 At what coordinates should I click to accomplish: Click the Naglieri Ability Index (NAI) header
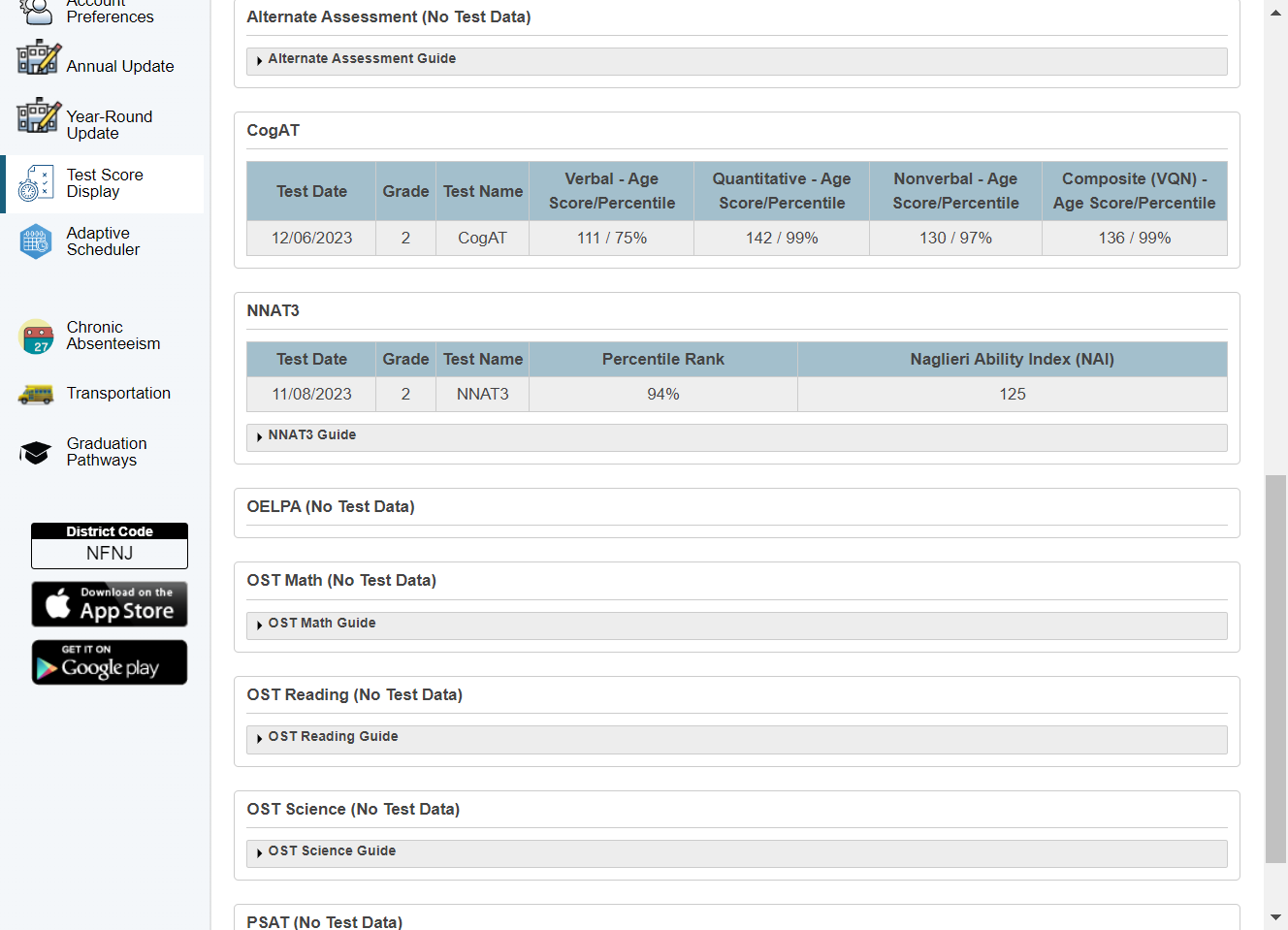point(1013,359)
